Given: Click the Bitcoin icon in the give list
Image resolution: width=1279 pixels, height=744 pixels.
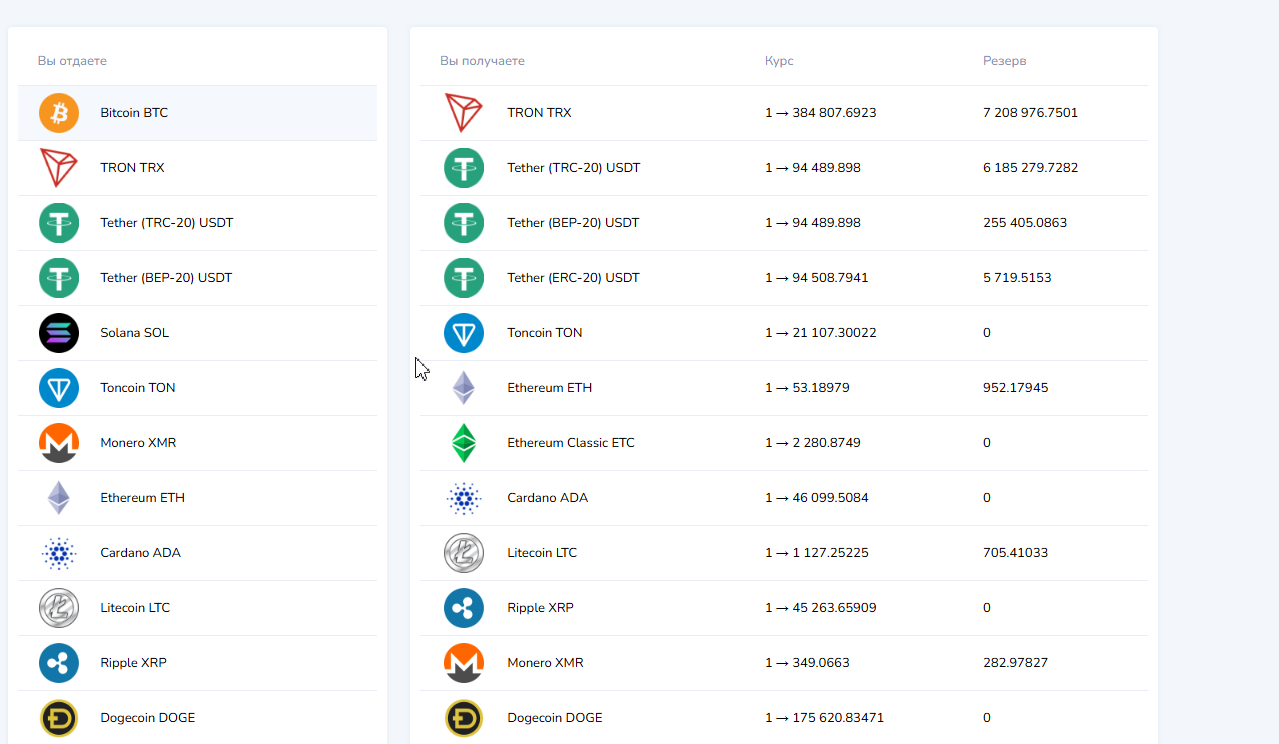Looking at the screenshot, I should click(59, 113).
